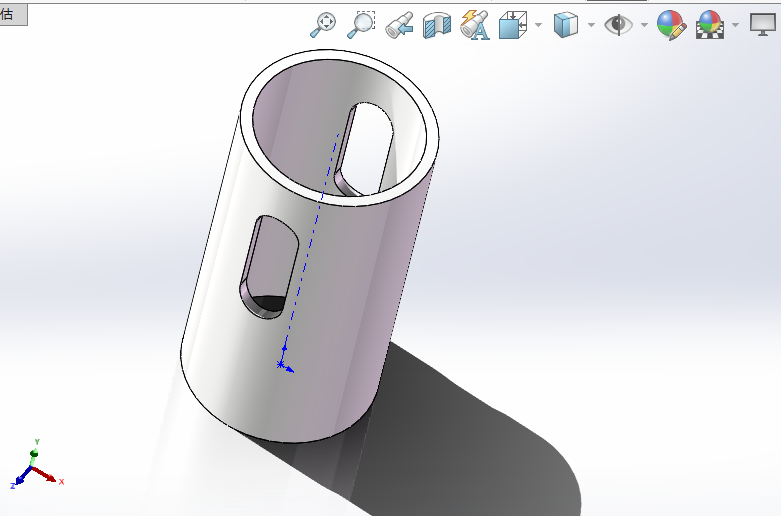Activate the Zoom to Area magnifier tool
The image size is (781, 516).
tap(360, 25)
